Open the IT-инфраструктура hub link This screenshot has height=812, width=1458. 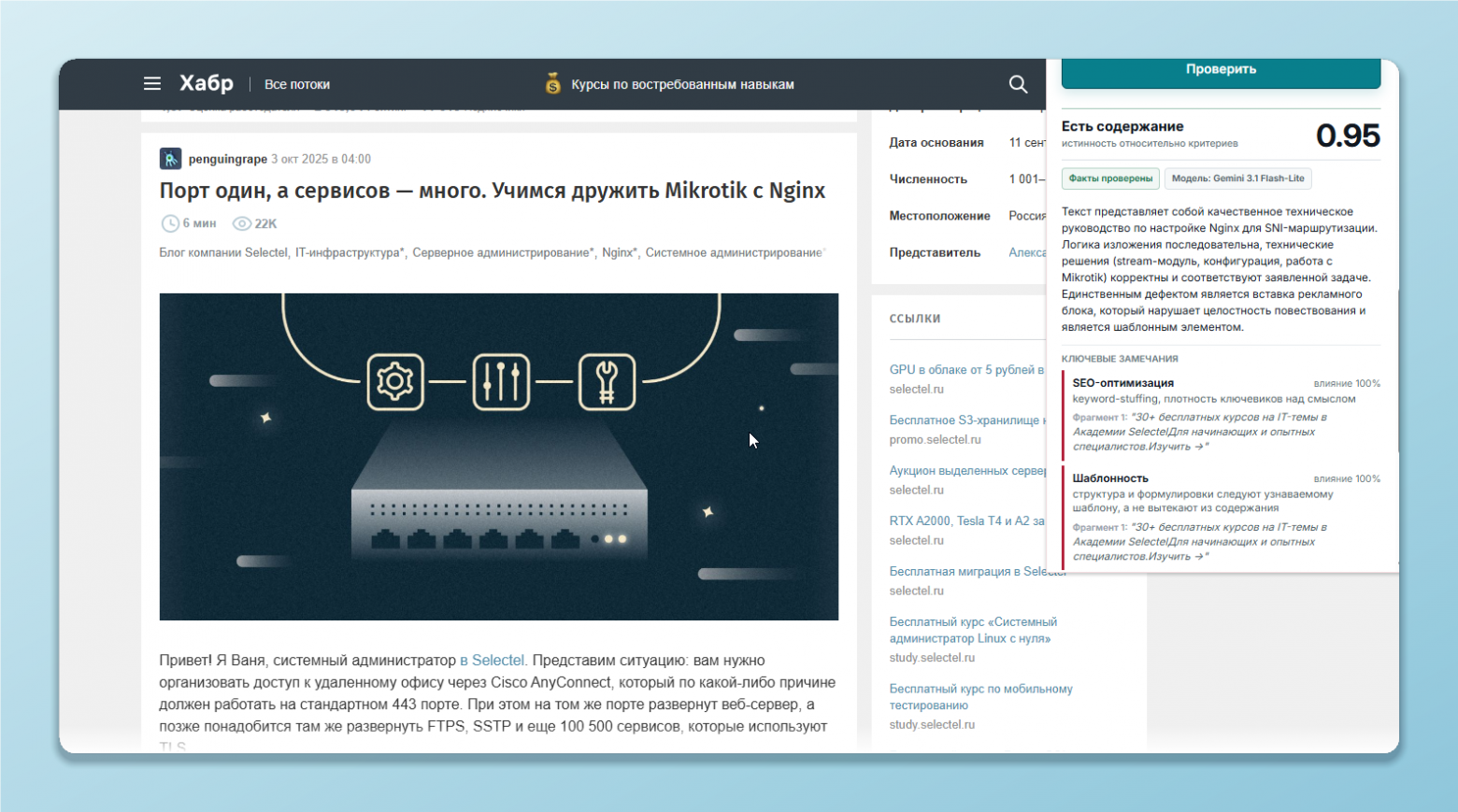pos(350,252)
